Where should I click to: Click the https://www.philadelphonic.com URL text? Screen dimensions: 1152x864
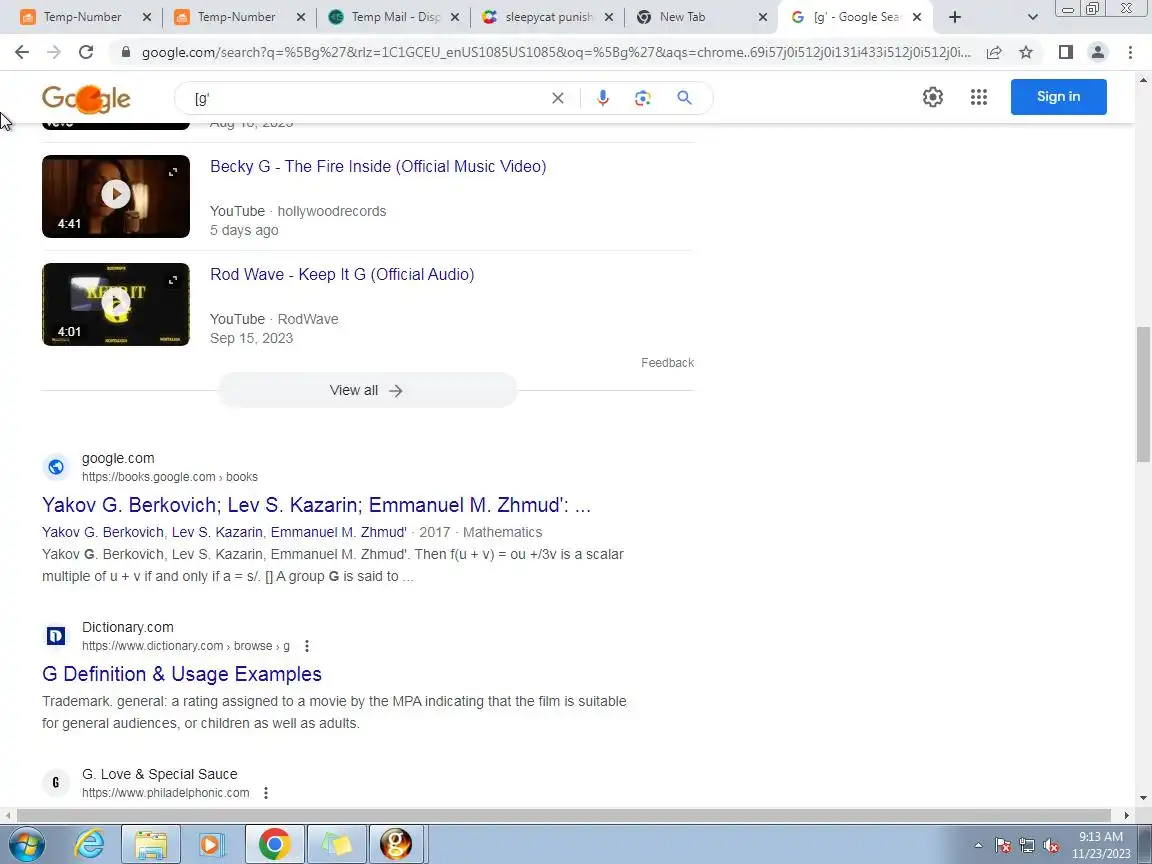point(165,793)
